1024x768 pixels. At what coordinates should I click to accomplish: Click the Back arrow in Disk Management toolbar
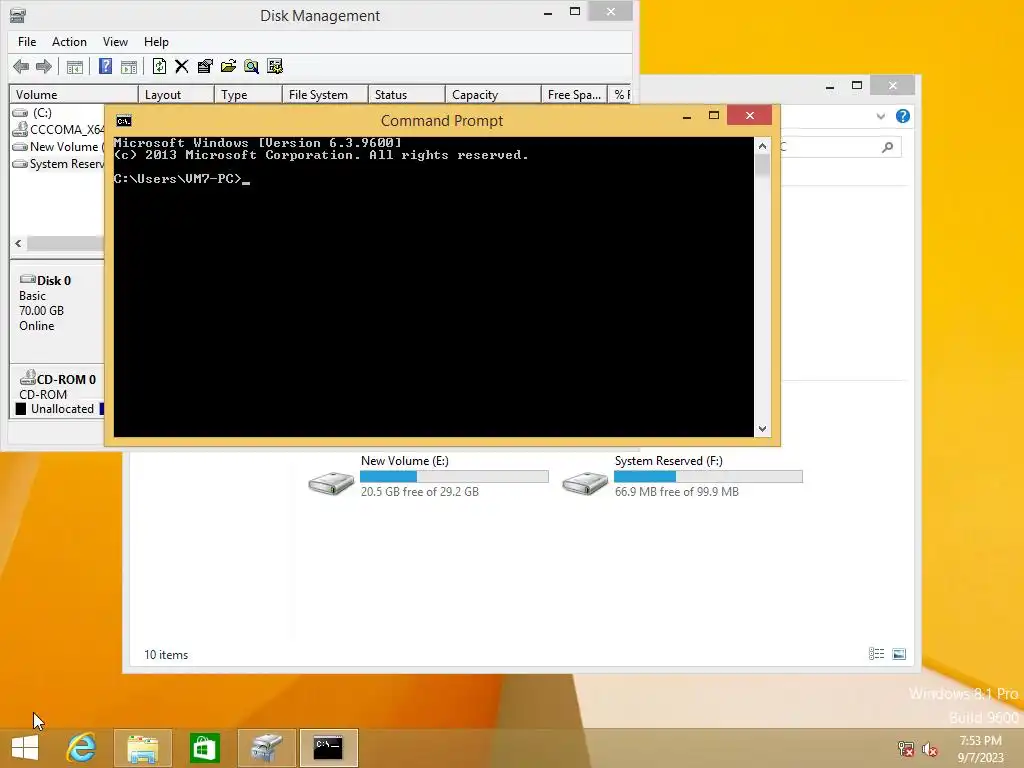point(21,66)
